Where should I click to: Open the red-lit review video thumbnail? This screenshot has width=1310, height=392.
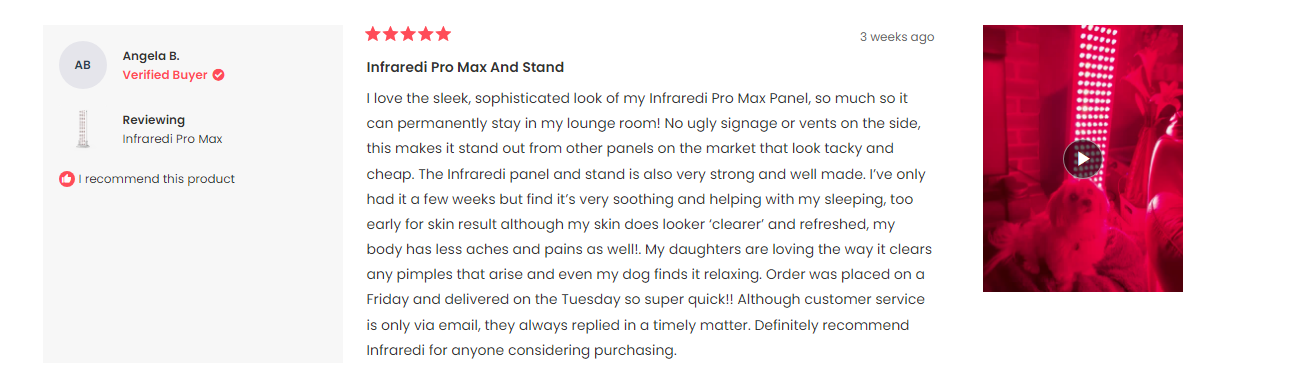(x=1083, y=158)
